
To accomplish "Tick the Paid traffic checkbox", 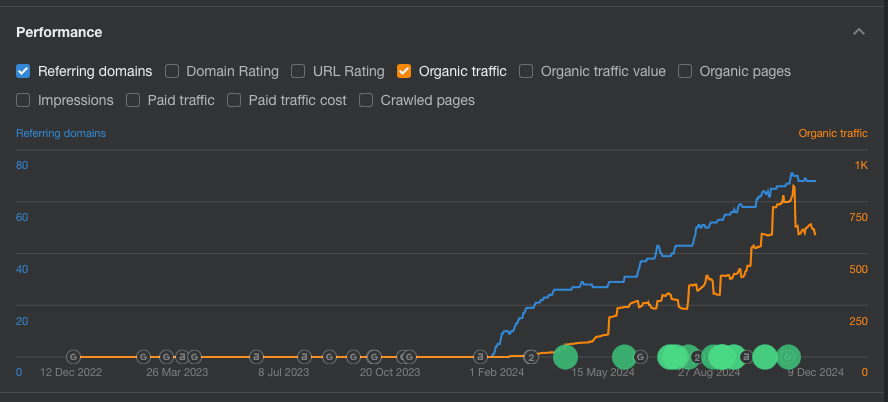I will click(x=133, y=100).
